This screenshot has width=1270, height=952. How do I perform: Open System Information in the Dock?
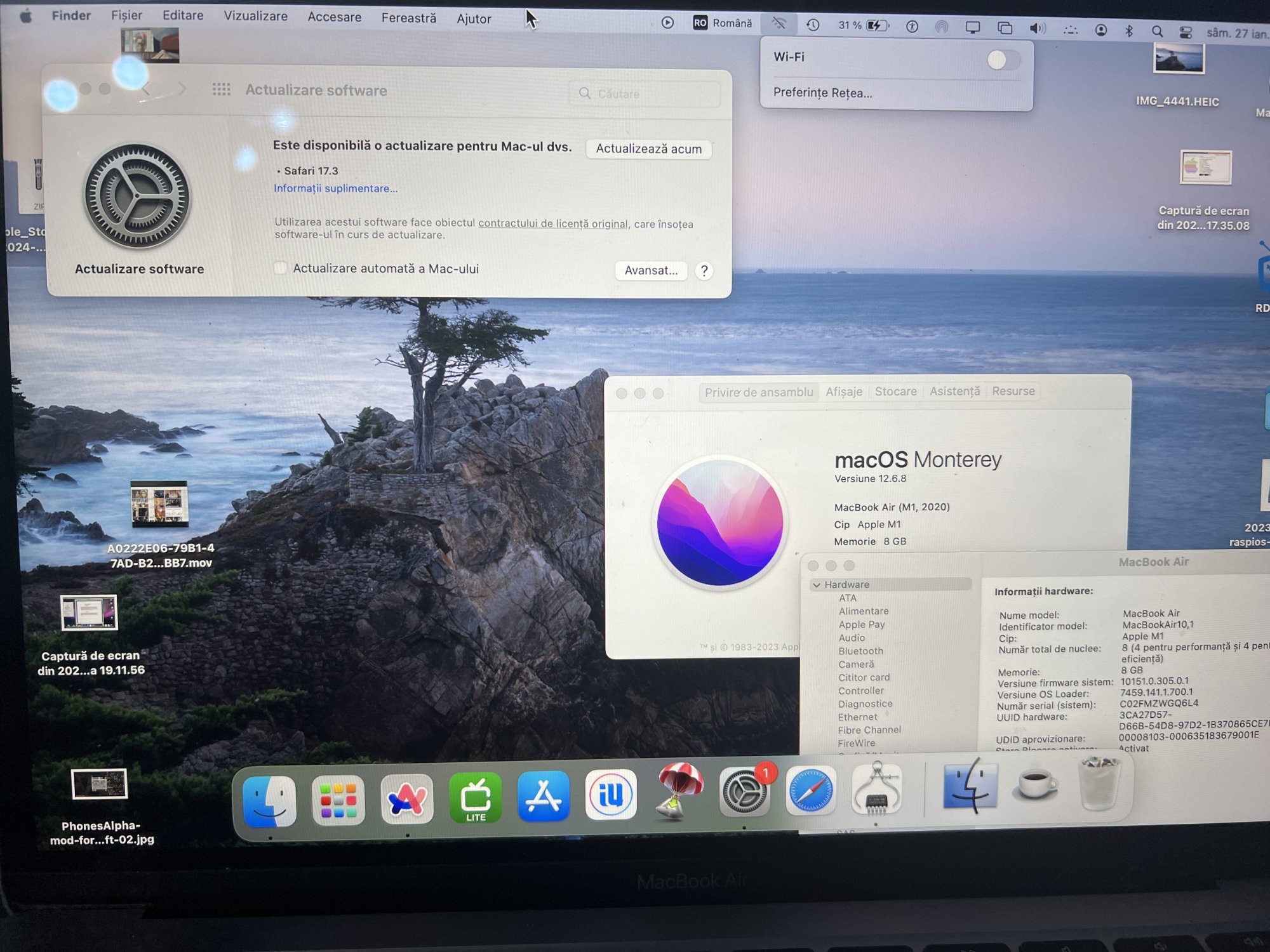pyautogui.click(x=876, y=789)
